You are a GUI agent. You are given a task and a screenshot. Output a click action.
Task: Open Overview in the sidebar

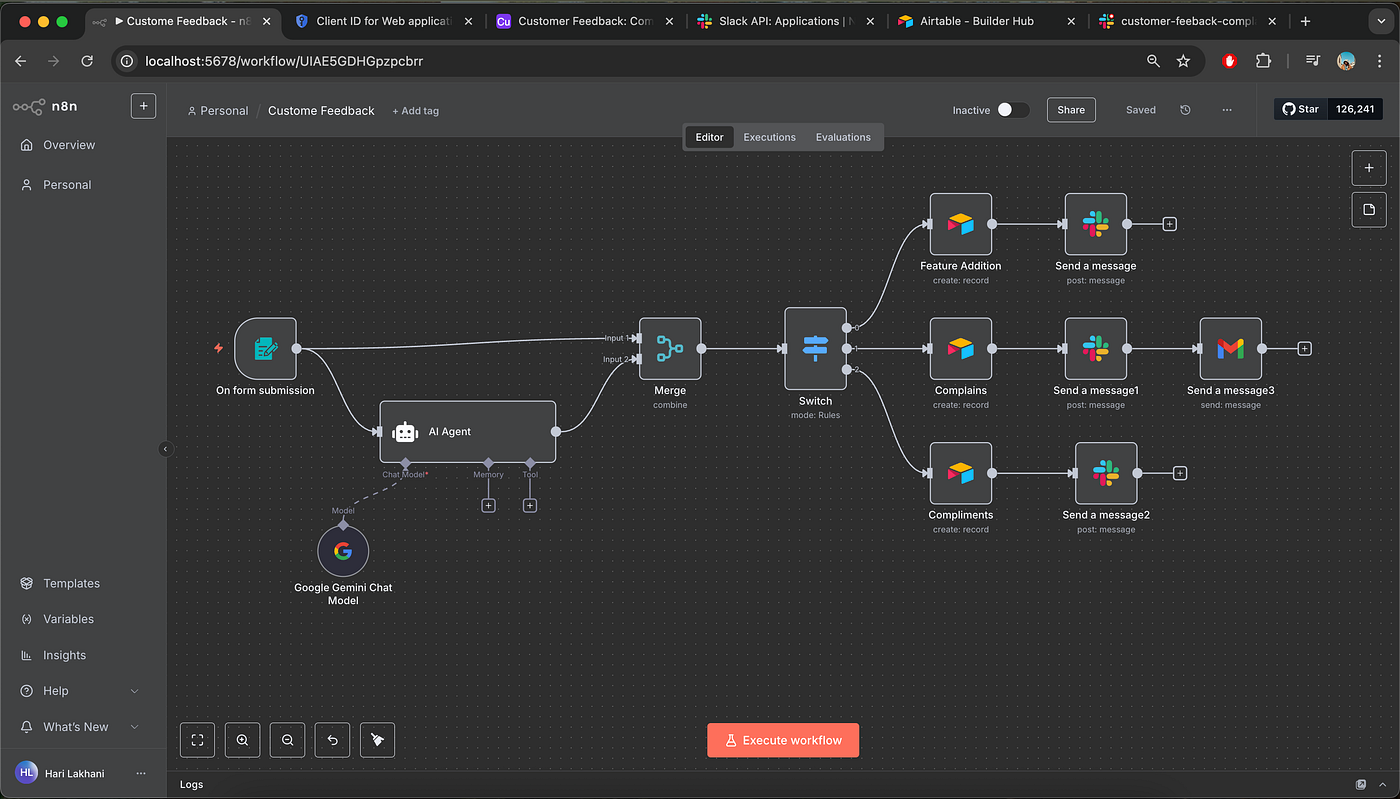click(x=83, y=145)
